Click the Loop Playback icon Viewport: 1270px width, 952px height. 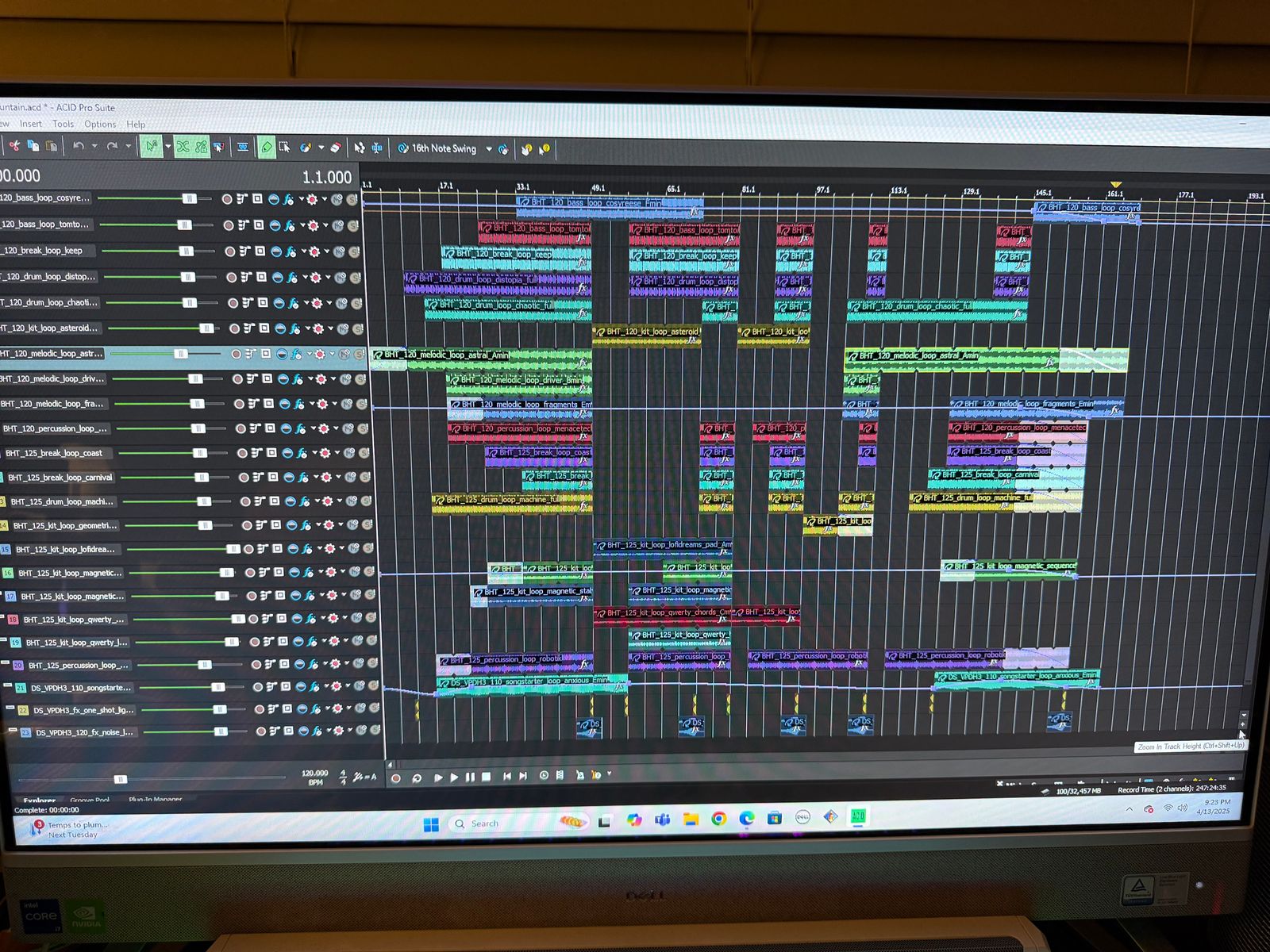pyautogui.click(x=417, y=777)
